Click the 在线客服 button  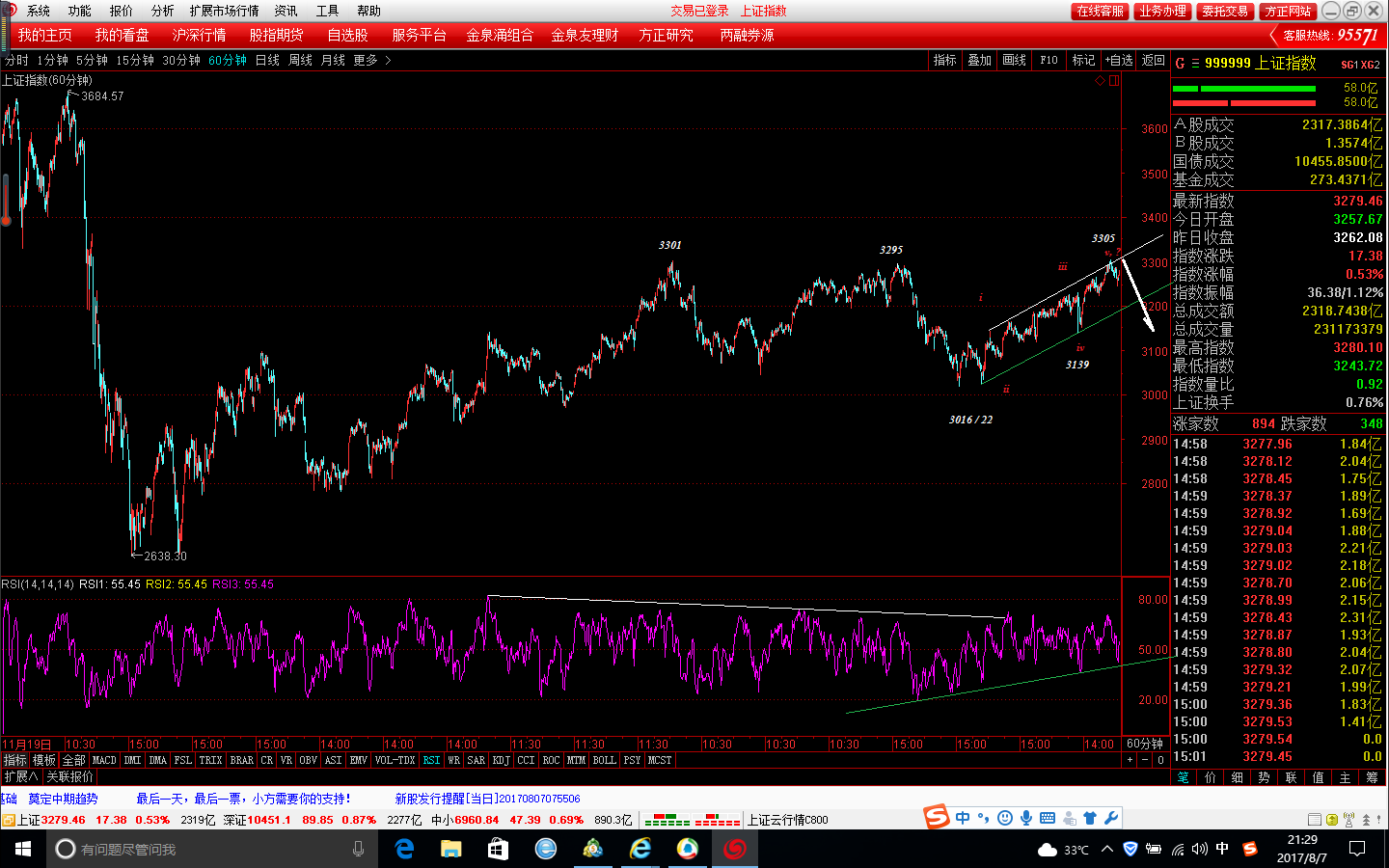point(1100,11)
